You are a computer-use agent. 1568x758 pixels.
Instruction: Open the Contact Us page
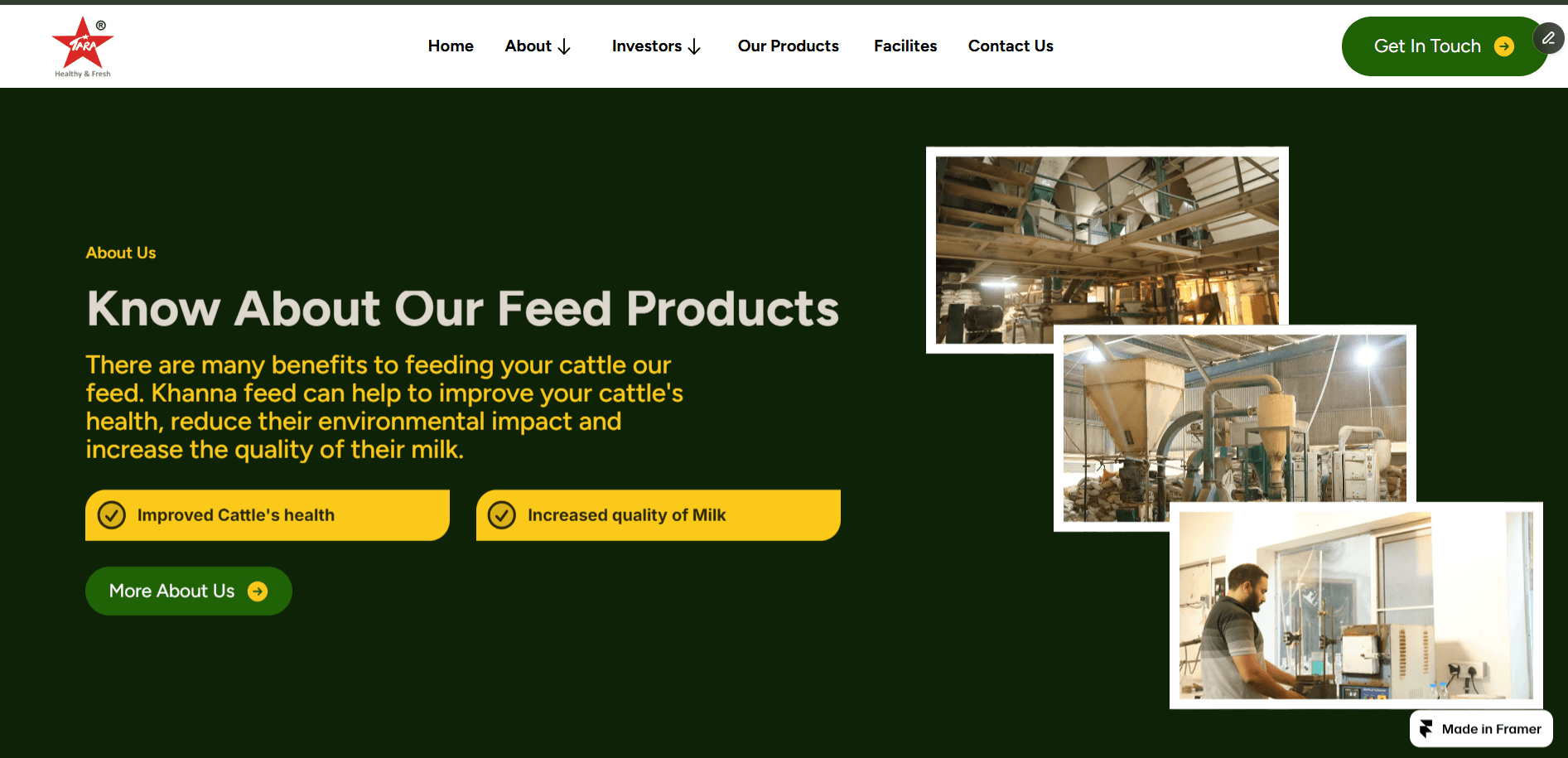(1011, 46)
